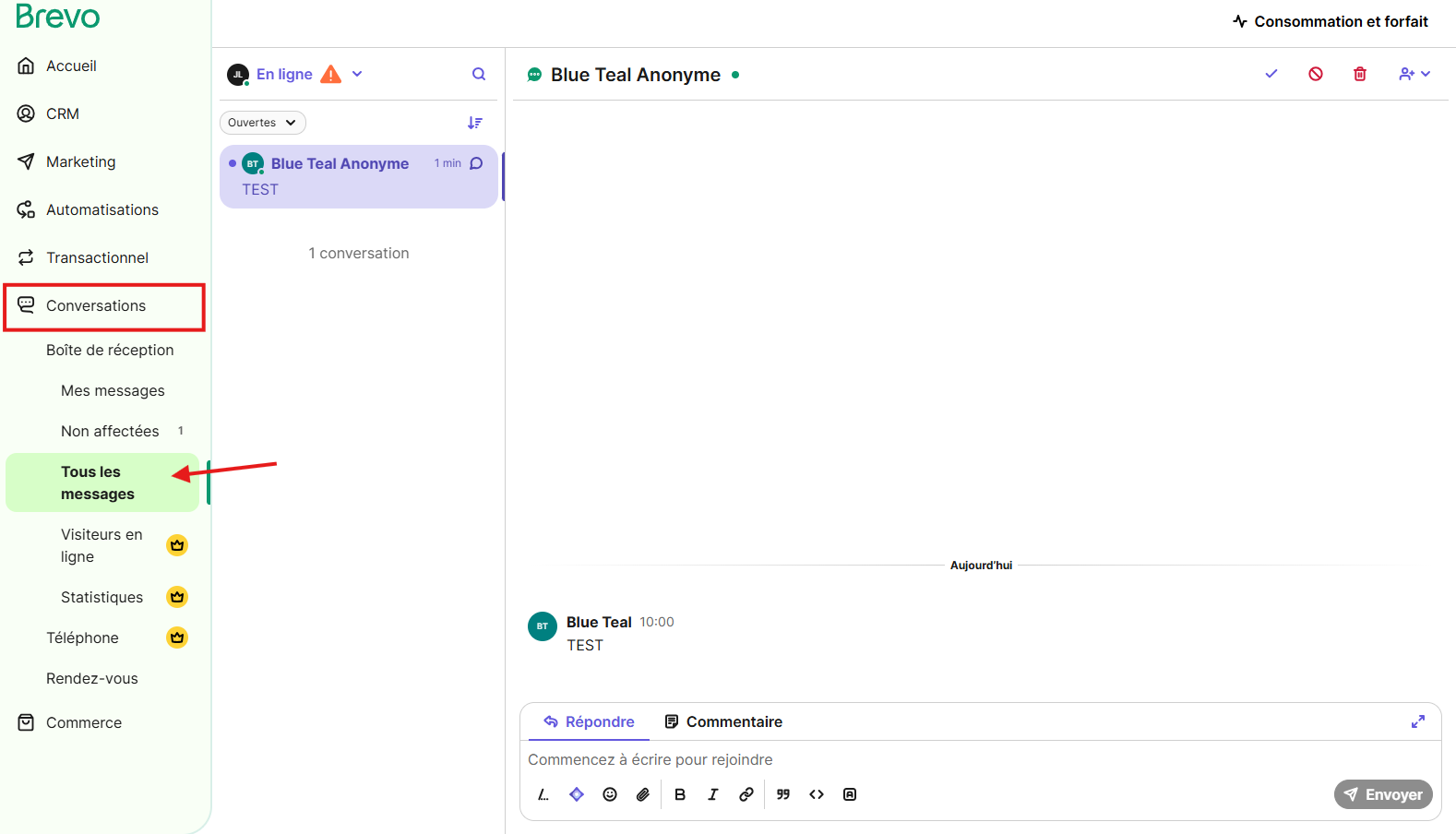Screen dimensions: 1456x834
Task: Open Non affectées in sidebar
Action: click(x=110, y=431)
